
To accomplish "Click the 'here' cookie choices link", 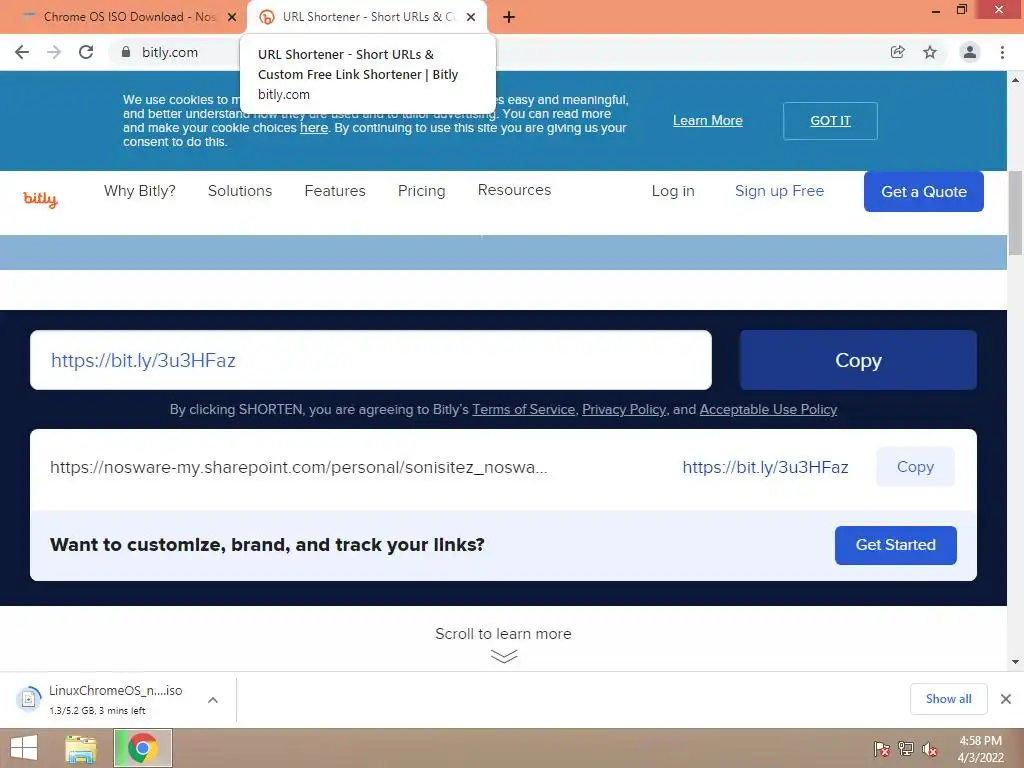I will (x=313, y=128).
